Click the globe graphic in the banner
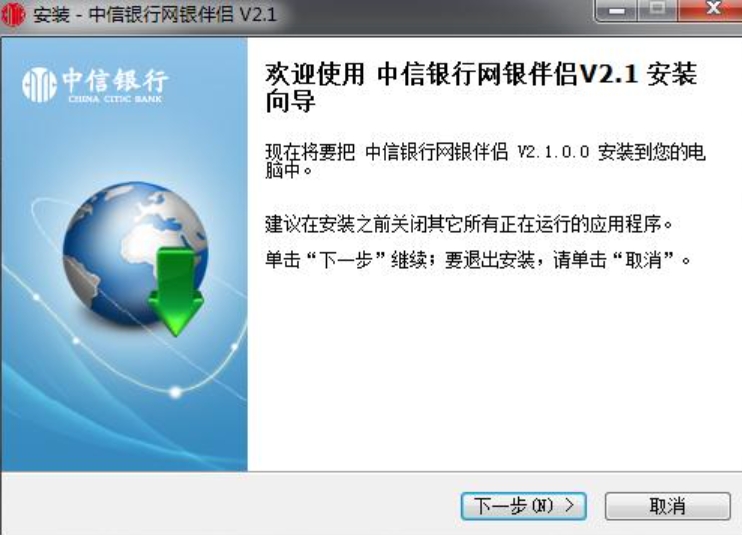The width and height of the screenshot is (742, 535). point(135,254)
